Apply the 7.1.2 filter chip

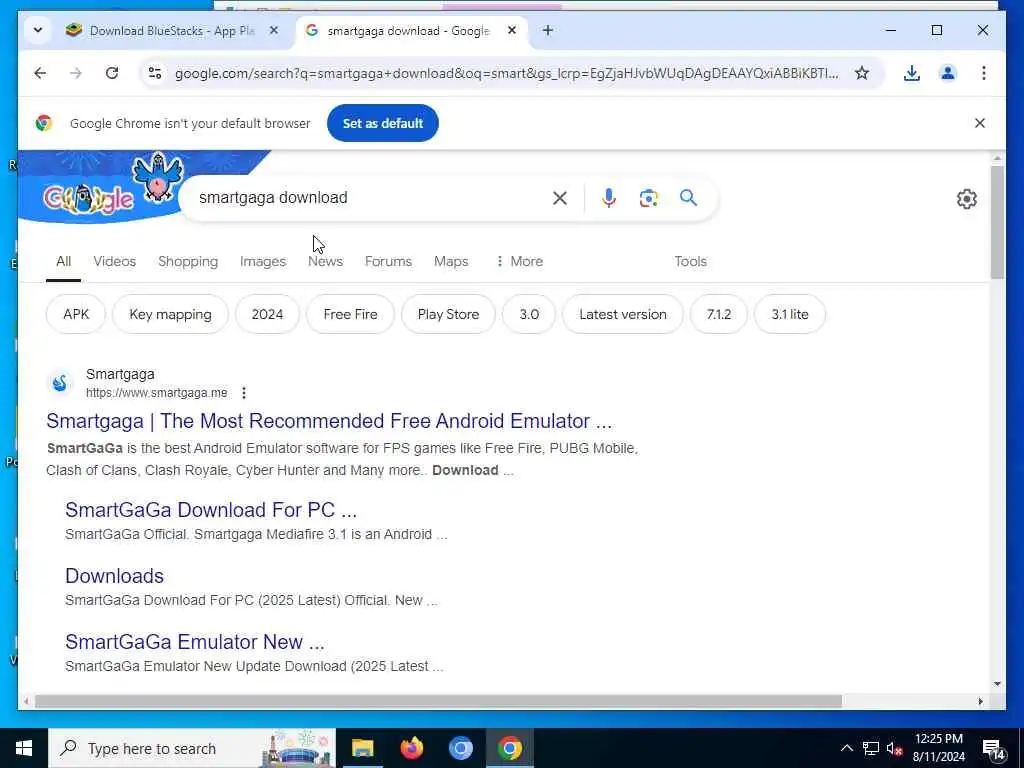tap(718, 314)
